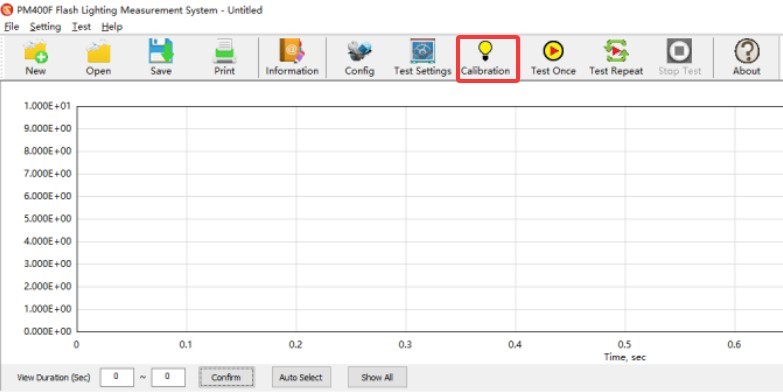The image size is (783, 392).
Task: Click the 5.000E+00 y-axis label
Action: coord(47,219)
